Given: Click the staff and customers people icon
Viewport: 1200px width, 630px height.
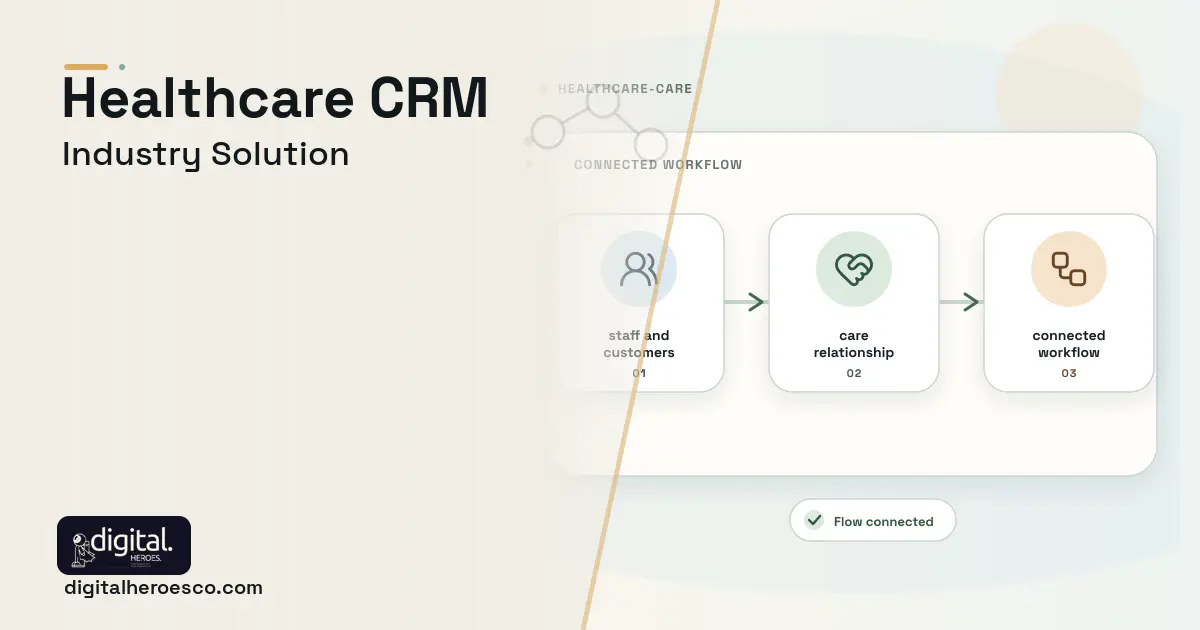Looking at the screenshot, I should [x=639, y=269].
